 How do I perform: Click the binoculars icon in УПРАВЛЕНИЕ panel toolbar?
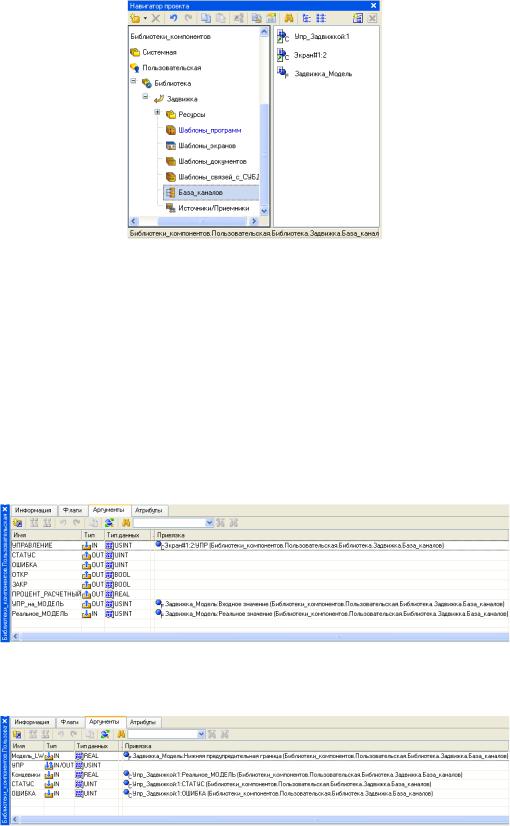point(126,523)
